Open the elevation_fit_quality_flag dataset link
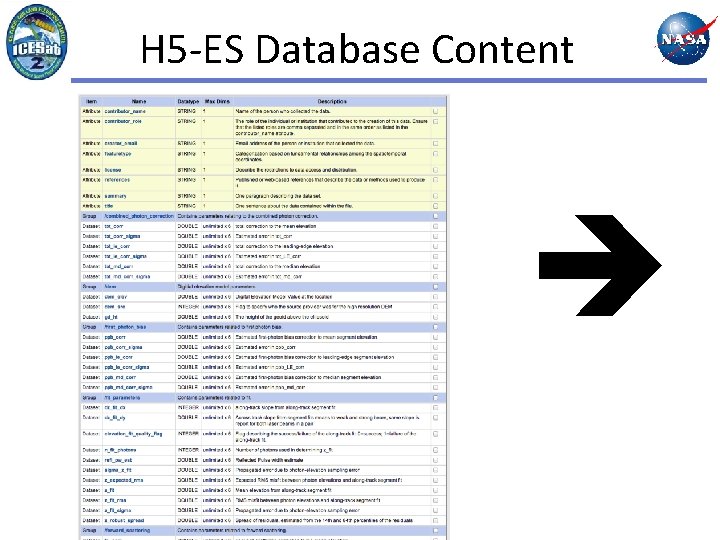720x540 pixels. pyautogui.click(x=133, y=434)
